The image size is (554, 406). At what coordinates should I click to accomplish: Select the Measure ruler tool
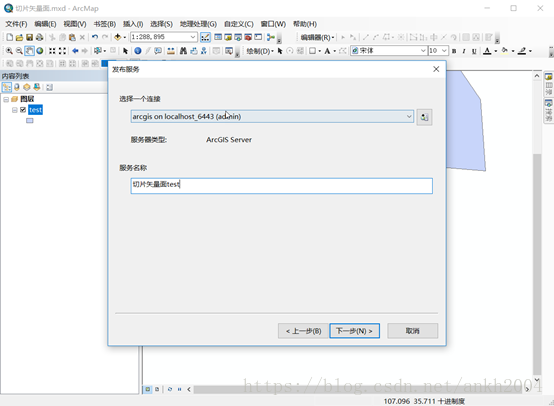point(171,51)
